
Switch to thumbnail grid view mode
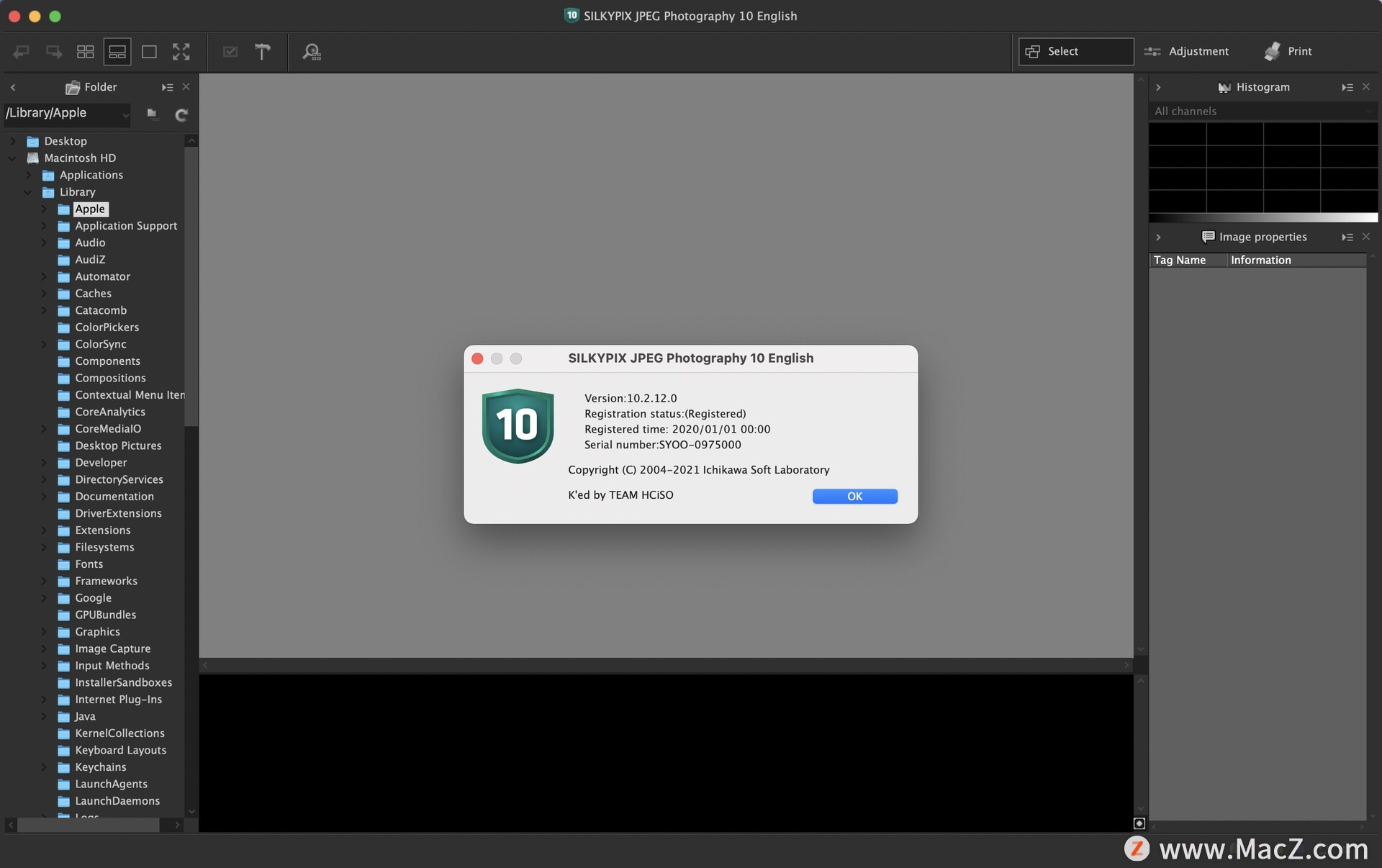(x=86, y=51)
